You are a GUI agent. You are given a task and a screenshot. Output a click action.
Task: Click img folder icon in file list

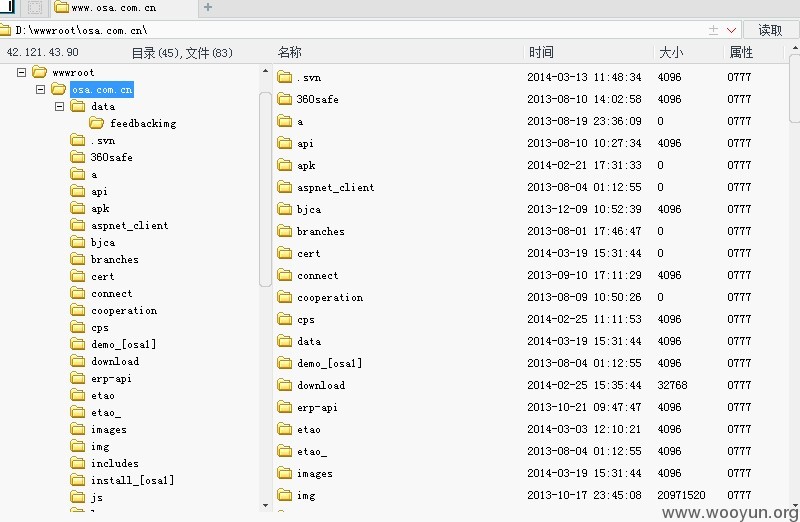click(x=284, y=495)
